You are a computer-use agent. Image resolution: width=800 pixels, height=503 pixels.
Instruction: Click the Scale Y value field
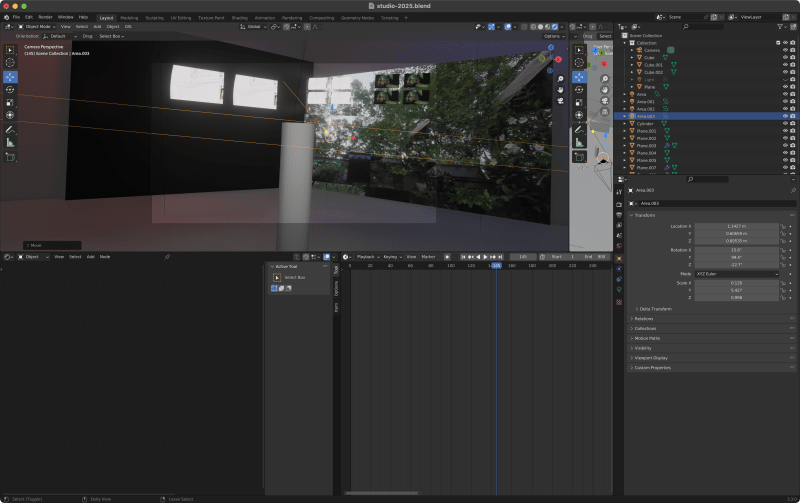[x=736, y=290]
